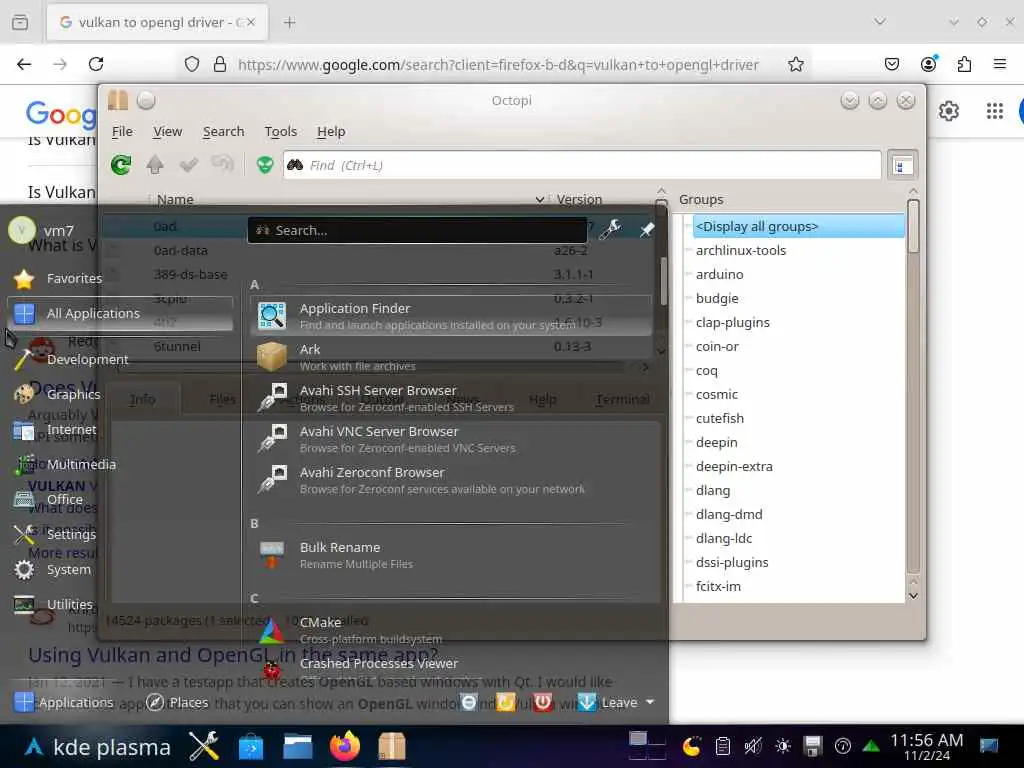Screen dimensions: 1024x768
Task: Open Google apps grid
Action: click(994, 111)
